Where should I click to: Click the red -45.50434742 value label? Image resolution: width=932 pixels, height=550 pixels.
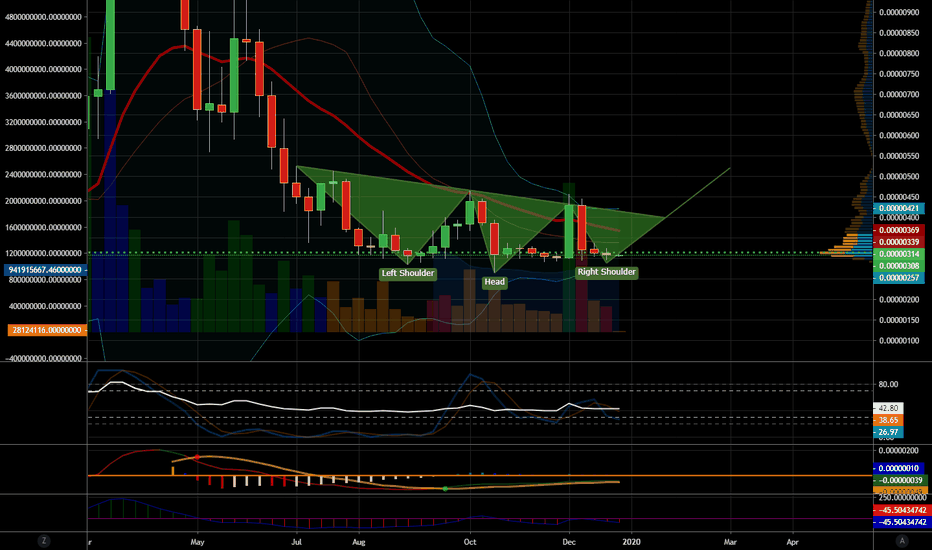pyautogui.click(x=902, y=510)
